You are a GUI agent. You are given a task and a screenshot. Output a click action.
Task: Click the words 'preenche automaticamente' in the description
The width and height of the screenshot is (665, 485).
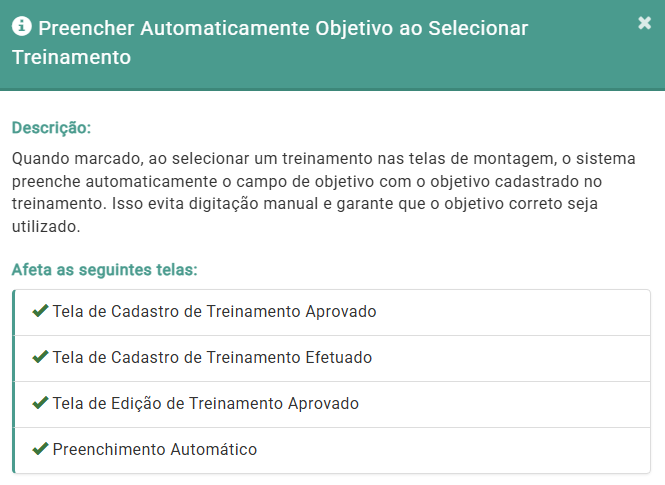coord(106,182)
